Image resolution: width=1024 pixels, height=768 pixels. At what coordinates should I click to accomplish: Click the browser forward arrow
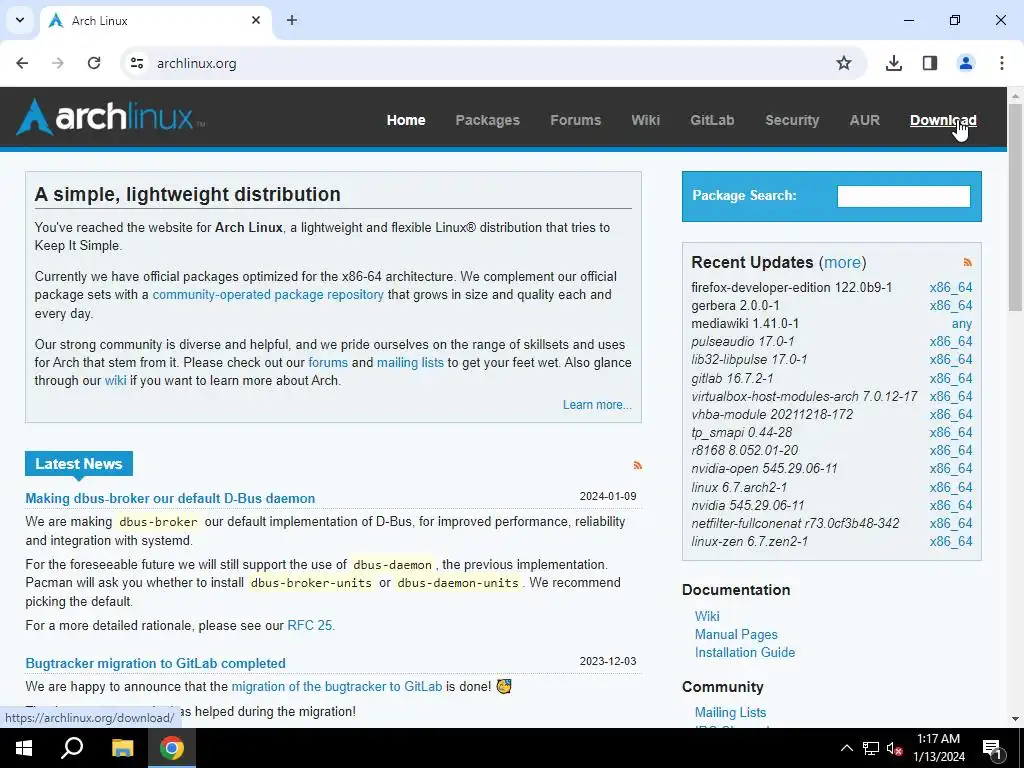click(58, 63)
